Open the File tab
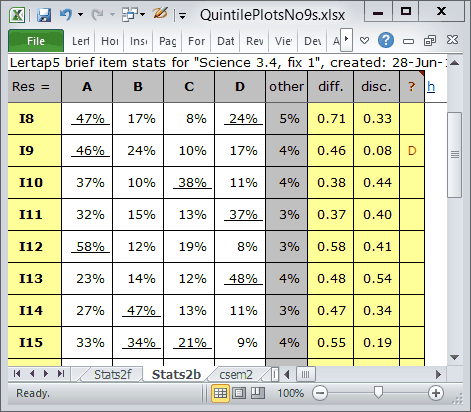 [x=36, y=41]
